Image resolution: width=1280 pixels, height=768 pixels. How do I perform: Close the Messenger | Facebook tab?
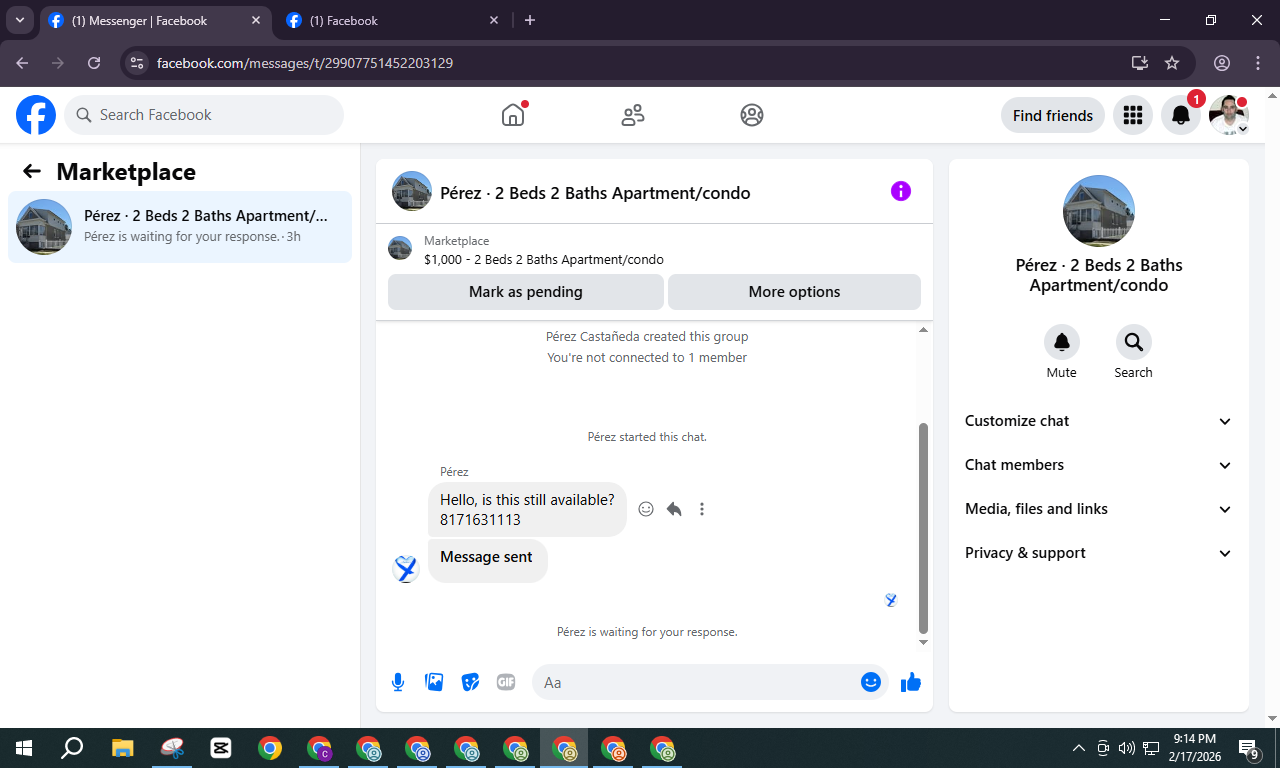tap(256, 20)
